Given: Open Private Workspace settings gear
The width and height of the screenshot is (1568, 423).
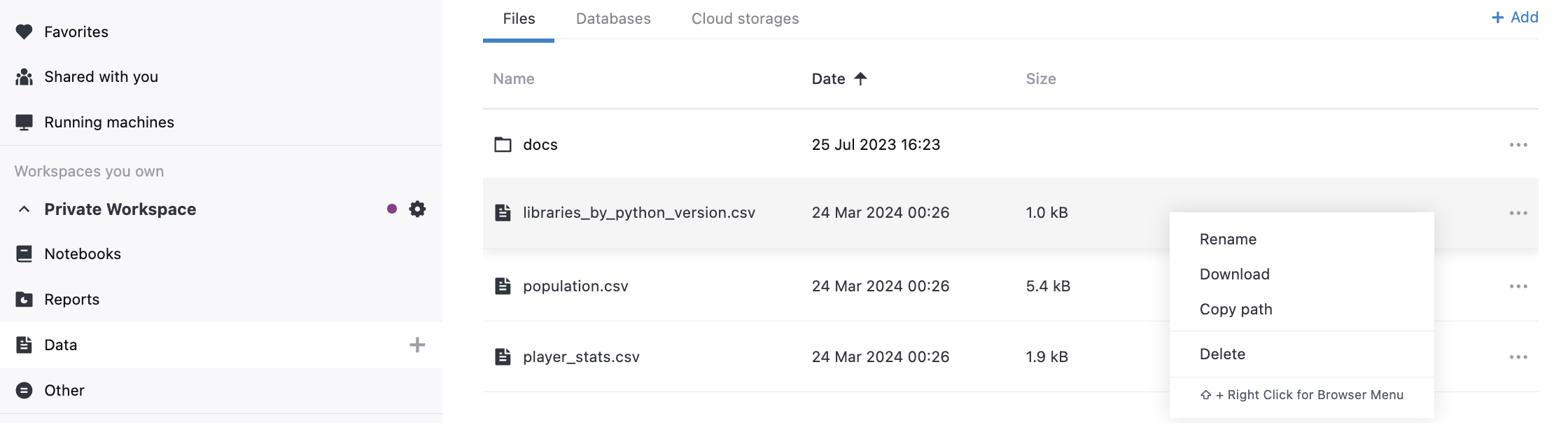Looking at the screenshot, I should coord(417,209).
